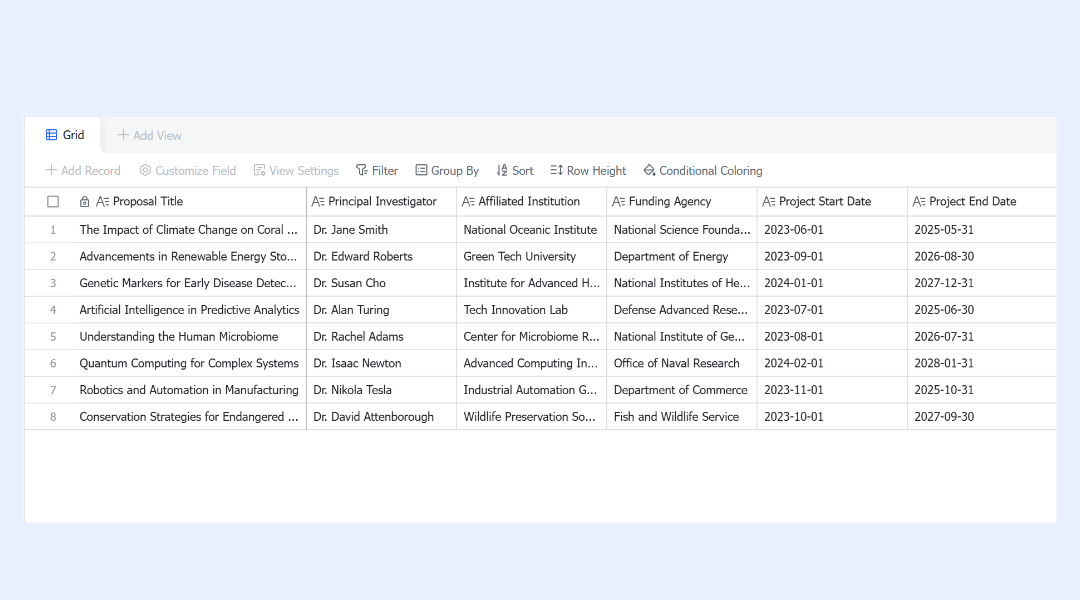
Task: Select row number 1
Action: click(x=53, y=230)
